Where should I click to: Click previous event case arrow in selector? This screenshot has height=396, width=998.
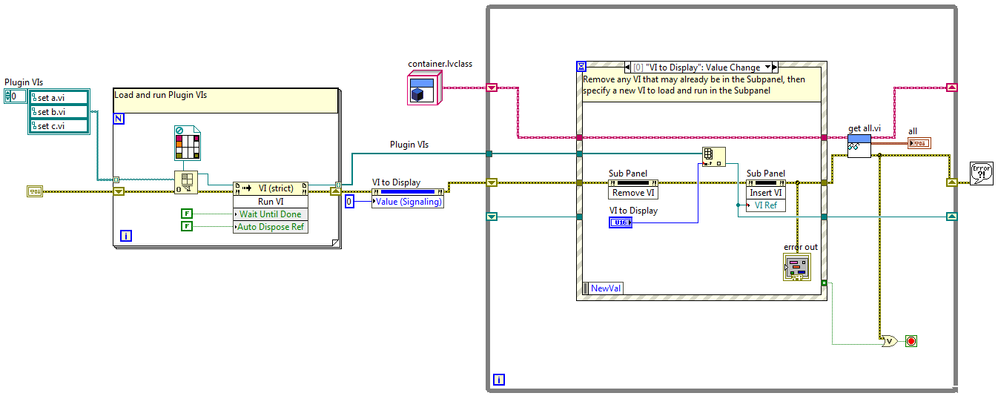click(628, 66)
